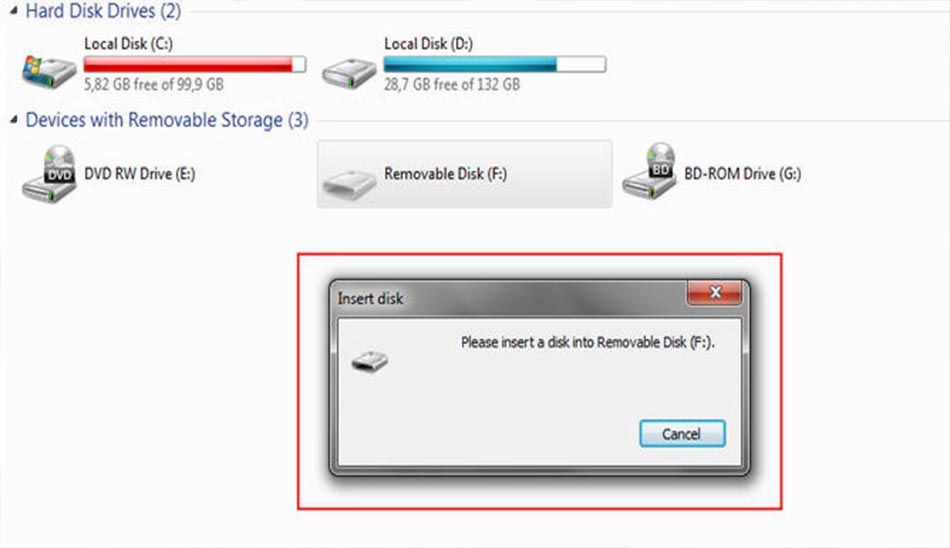Collapse the Hard Disk Drives group arrow
The image size is (950, 548).
pyautogui.click(x=13, y=11)
